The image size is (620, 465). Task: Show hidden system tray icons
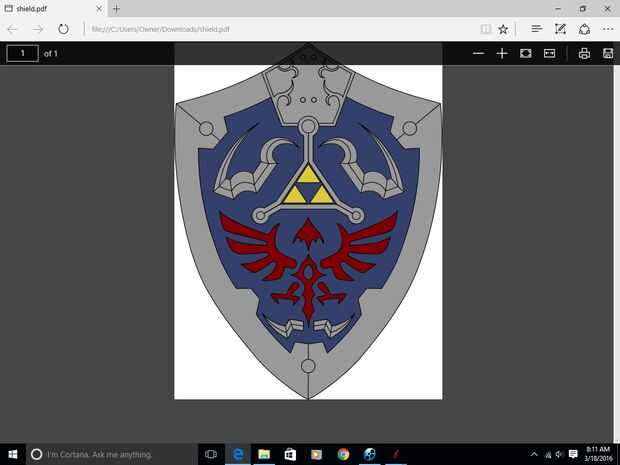[534, 454]
